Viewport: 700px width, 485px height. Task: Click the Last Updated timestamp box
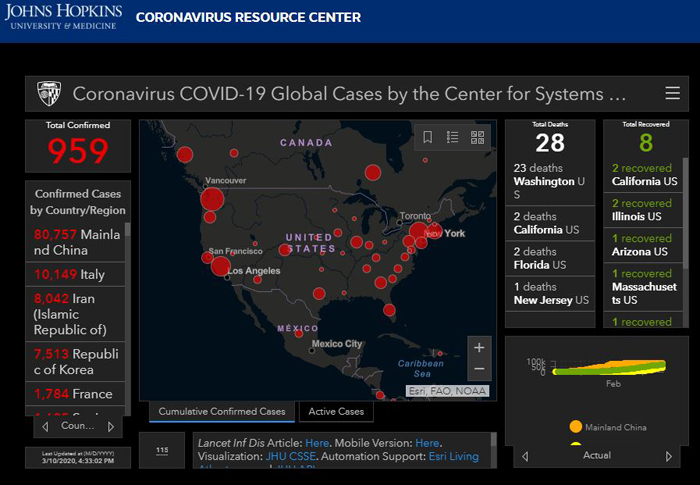[x=78, y=457]
